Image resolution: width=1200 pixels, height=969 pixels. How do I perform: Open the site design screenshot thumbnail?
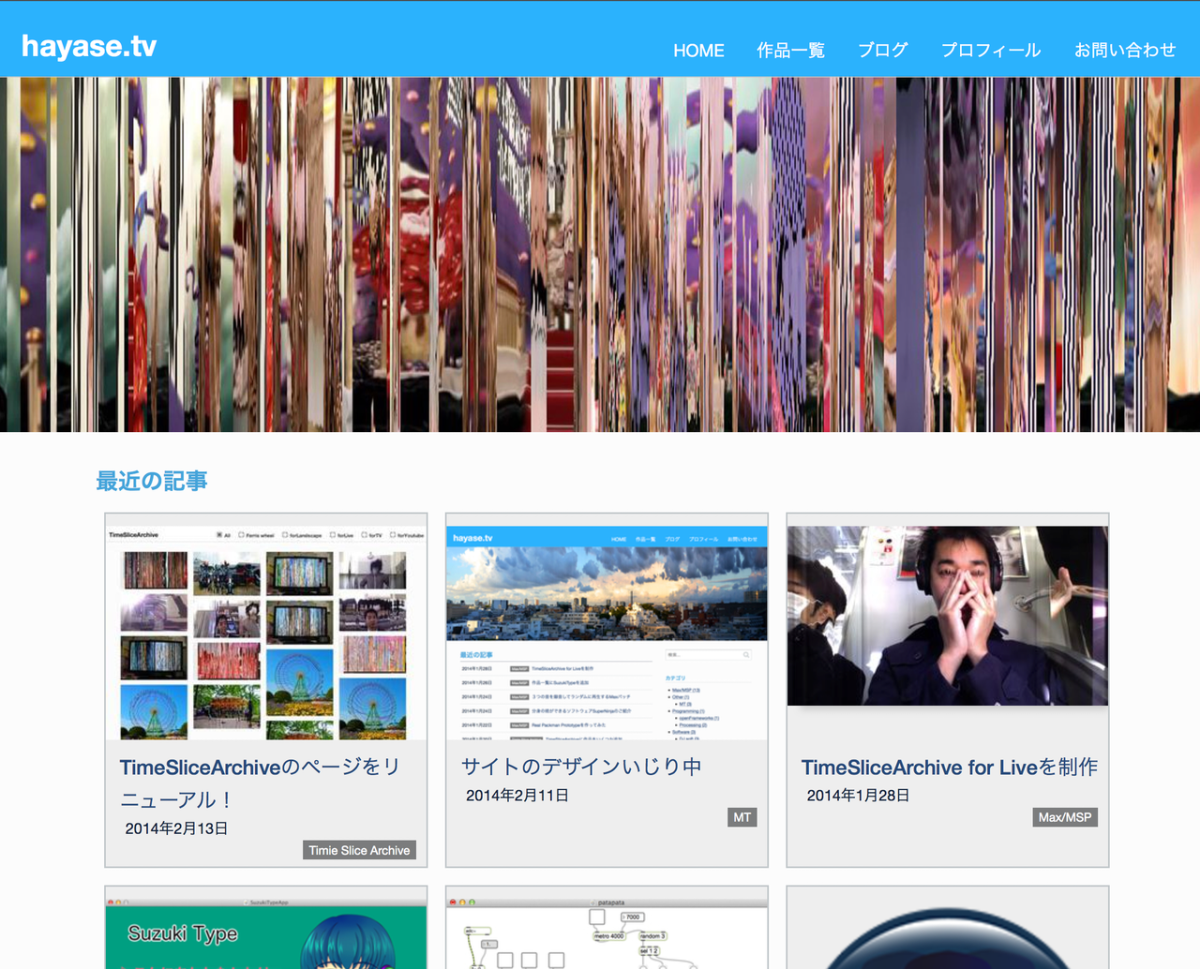pyautogui.click(x=607, y=633)
